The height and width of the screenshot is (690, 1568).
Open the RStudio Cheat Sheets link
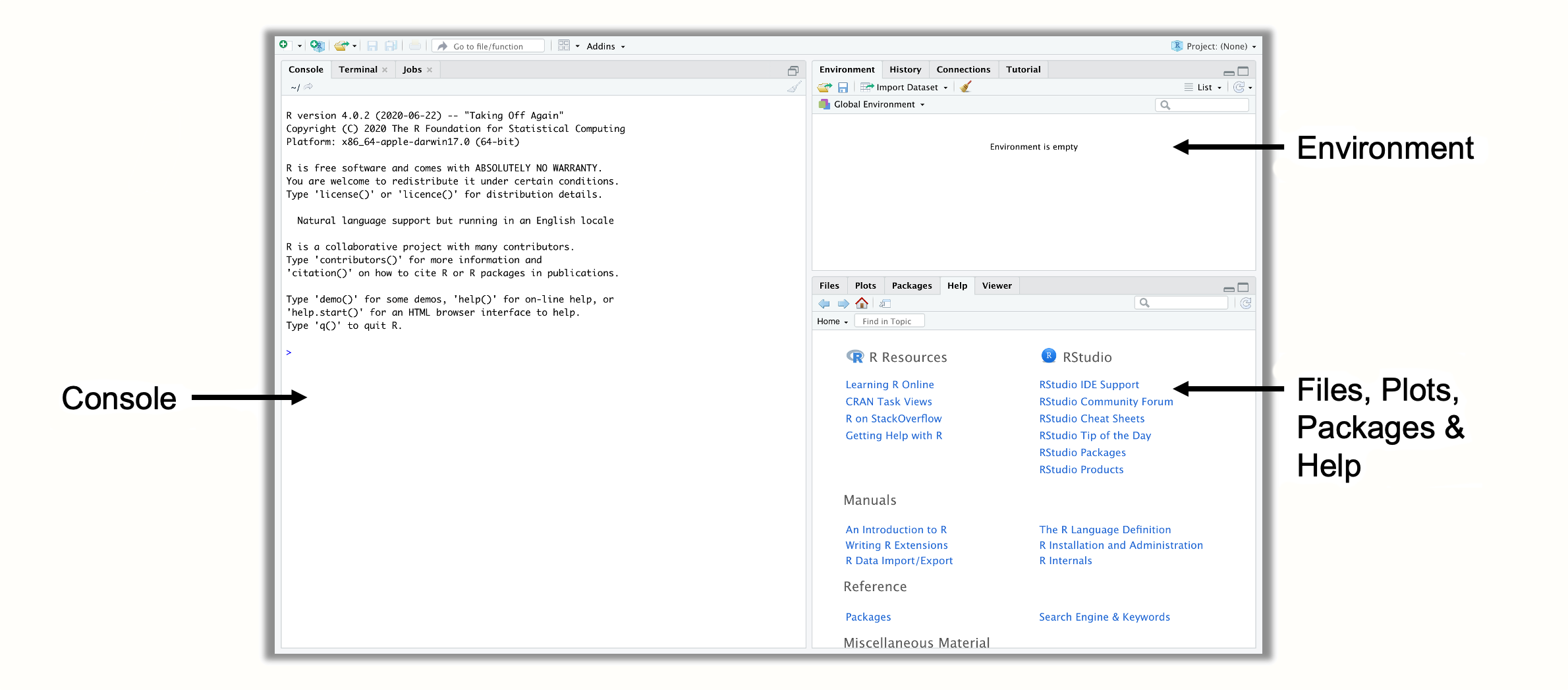[x=1092, y=418]
